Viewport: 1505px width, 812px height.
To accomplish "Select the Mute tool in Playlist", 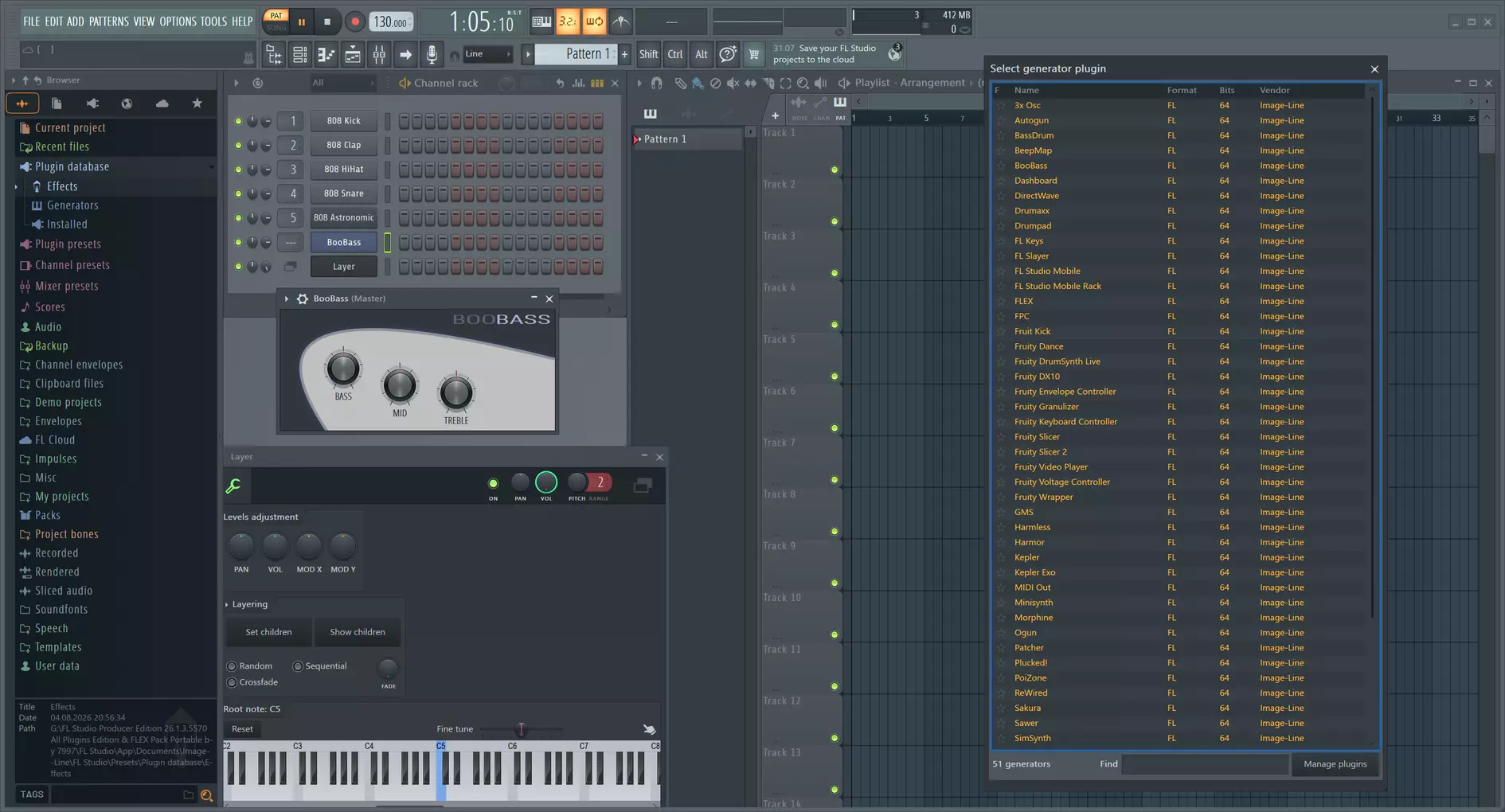I will pyautogui.click(x=733, y=83).
